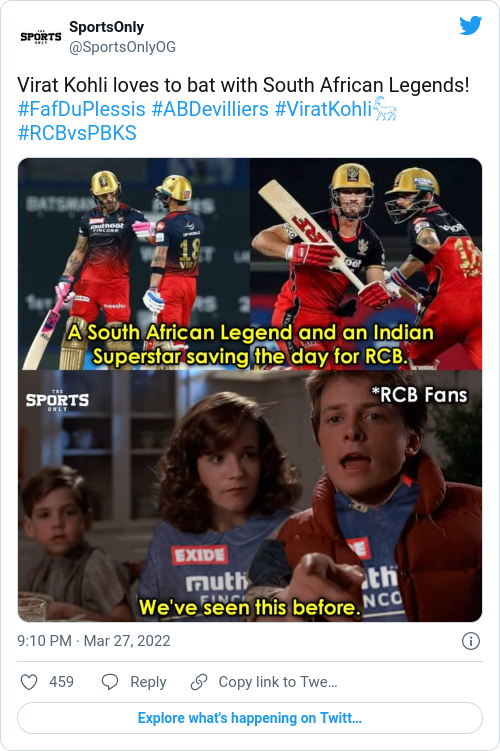Image resolution: width=500 pixels, height=751 pixels.
Task: Click the 9:10 PM Mar 27 timestamp
Action: [x=94, y=641]
